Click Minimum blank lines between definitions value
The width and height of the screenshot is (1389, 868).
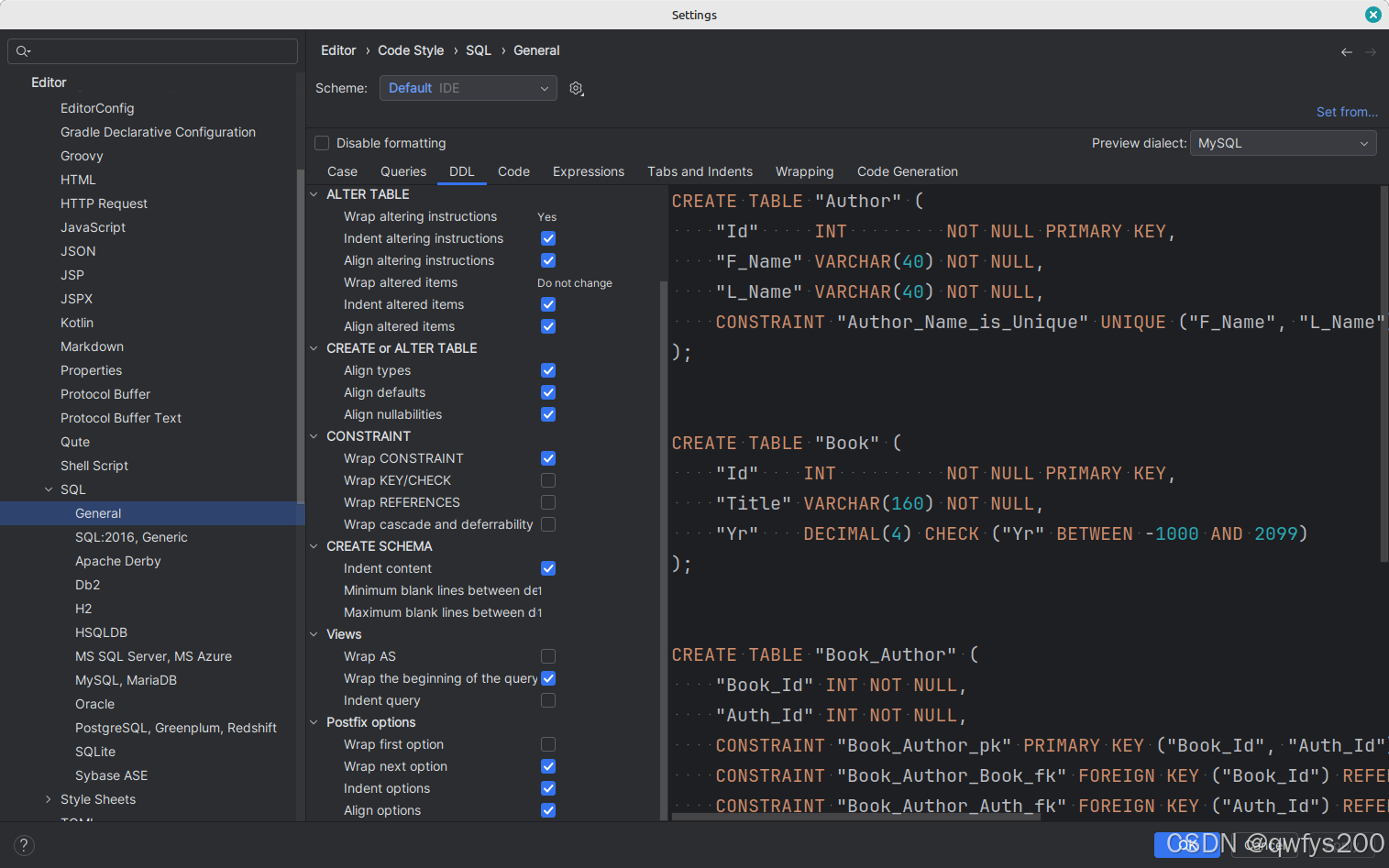[541, 590]
